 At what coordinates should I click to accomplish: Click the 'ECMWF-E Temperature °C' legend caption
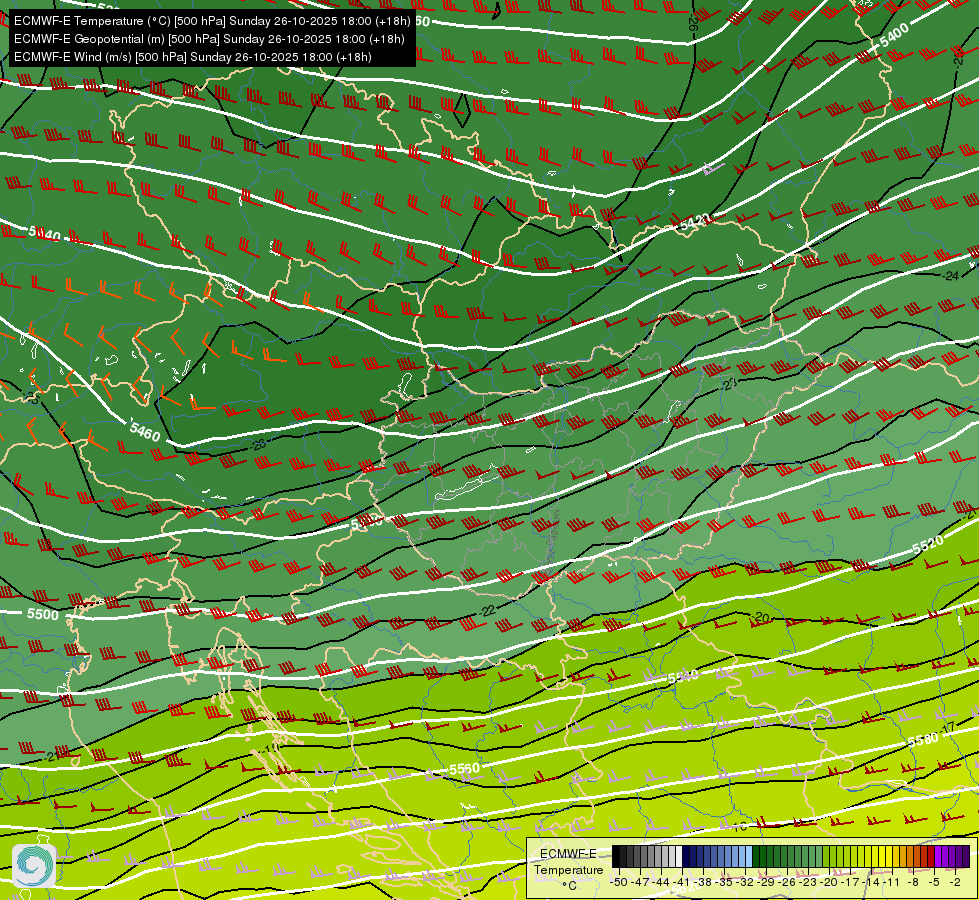tap(568, 869)
